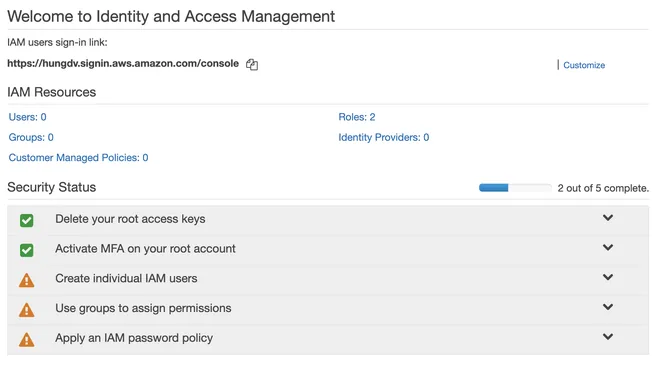The width and height of the screenshot is (660, 365).
Task: Click warning triangle beside Create individual IAM users
Action: (x=27, y=280)
